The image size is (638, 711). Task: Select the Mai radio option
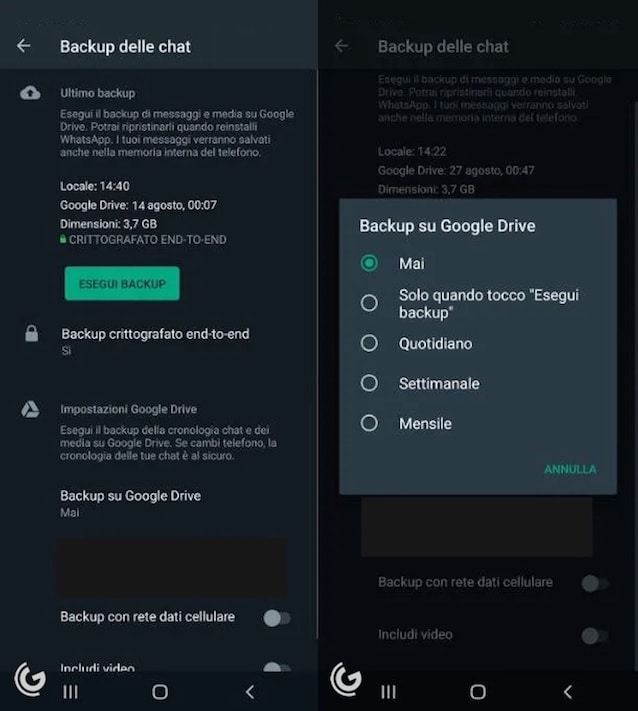pyautogui.click(x=369, y=263)
